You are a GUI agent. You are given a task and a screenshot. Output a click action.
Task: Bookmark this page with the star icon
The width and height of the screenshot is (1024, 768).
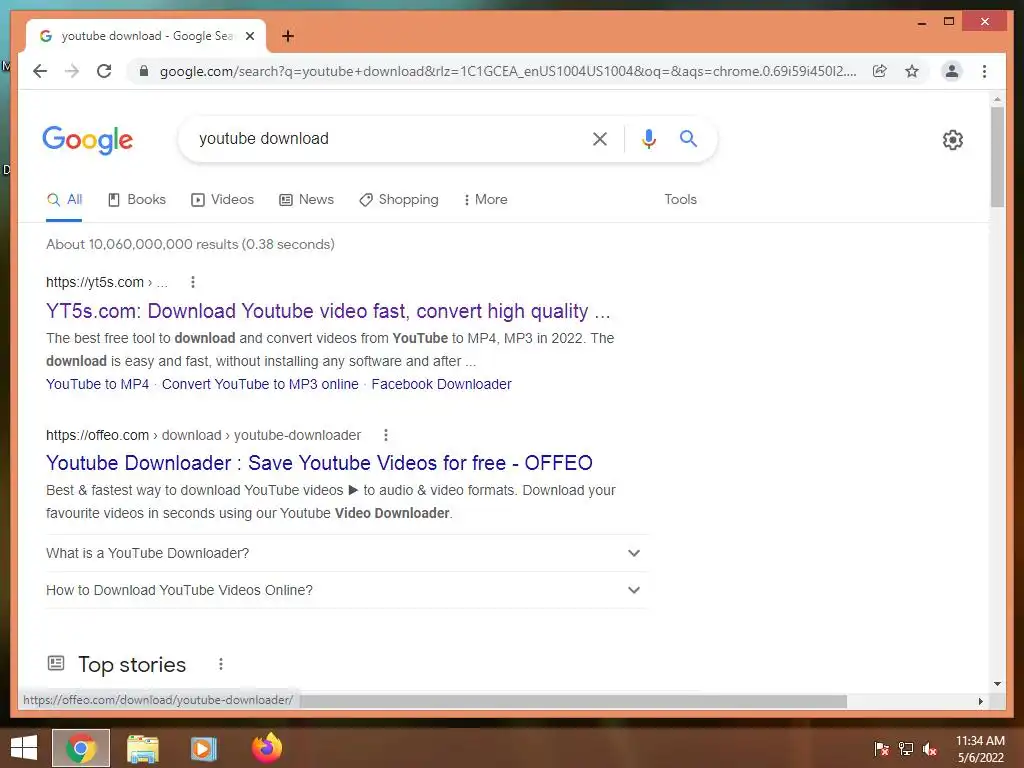pos(912,71)
